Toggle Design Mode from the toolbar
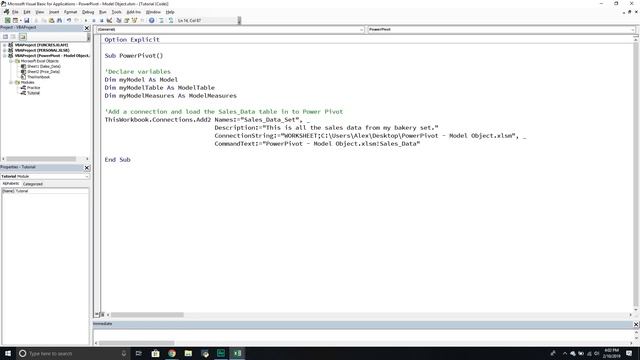This screenshot has width=640, height=360. point(109,20)
